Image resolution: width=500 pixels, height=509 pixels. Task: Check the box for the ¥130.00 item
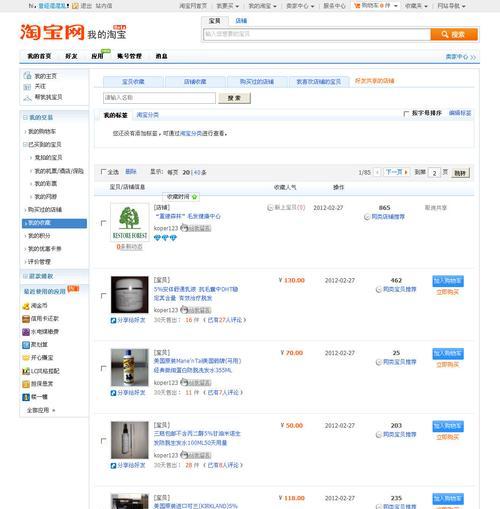[x=103, y=295]
